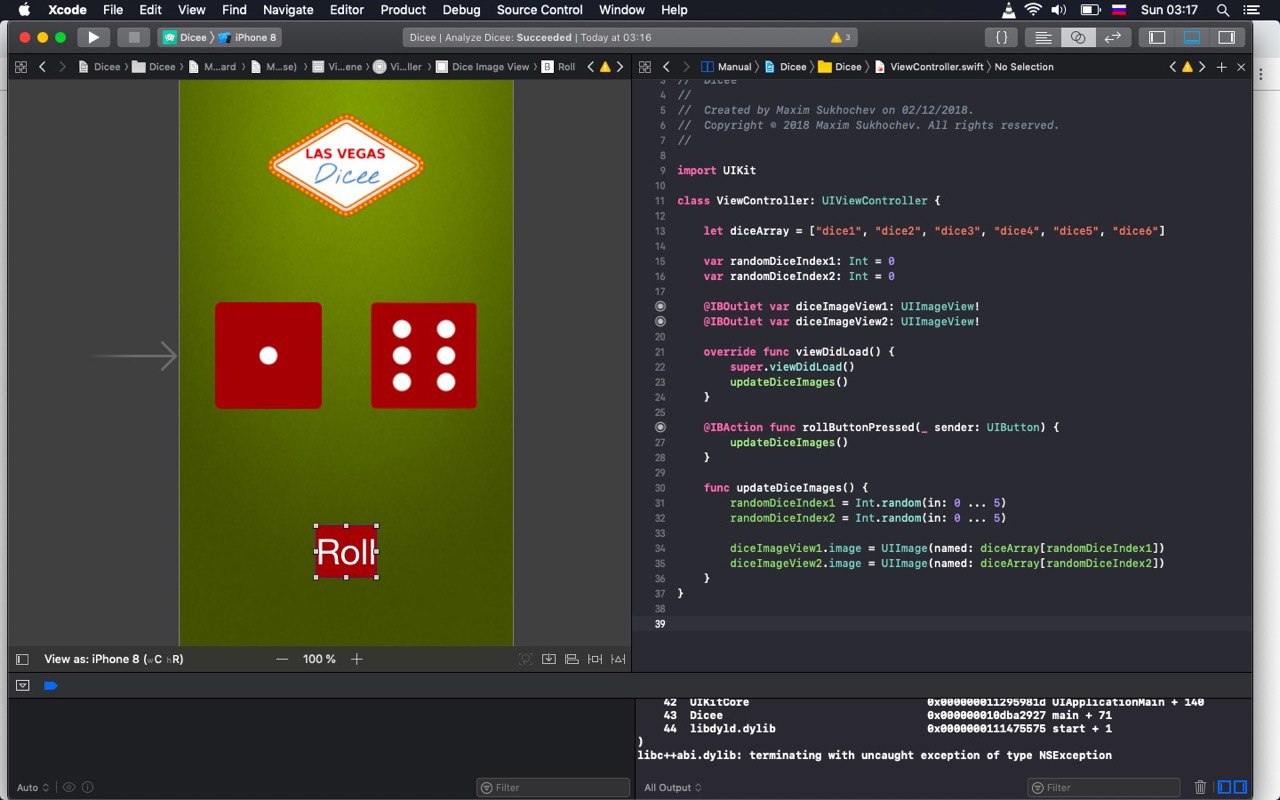Open Add New Constraints menu
Viewport: 1280px width, 800px height.
coord(595,659)
